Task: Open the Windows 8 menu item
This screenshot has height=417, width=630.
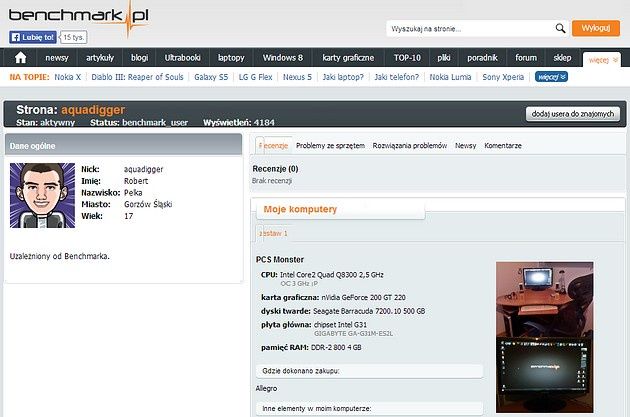Action: point(282,58)
